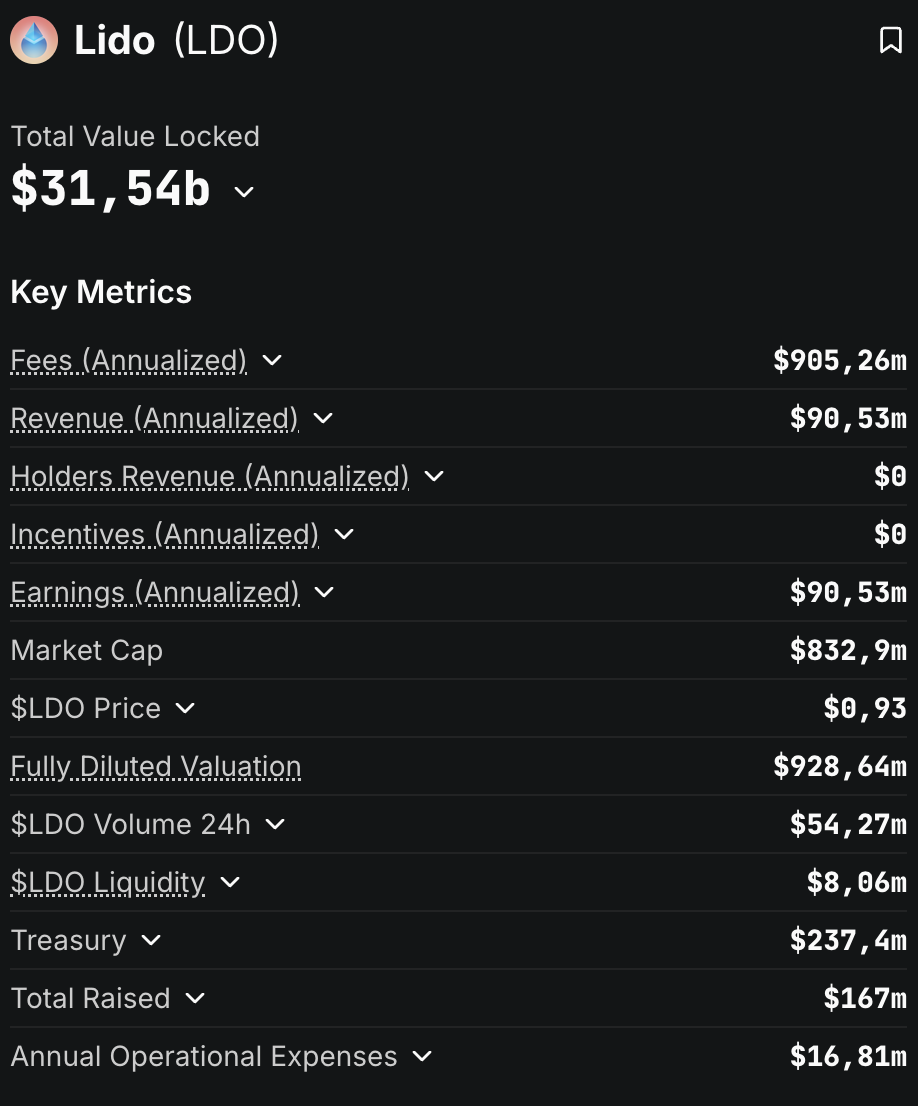The width and height of the screenshot is (918, 1106).
Task: Expand the Total Value Locked breakdown chevron
Action: [244, 191]
